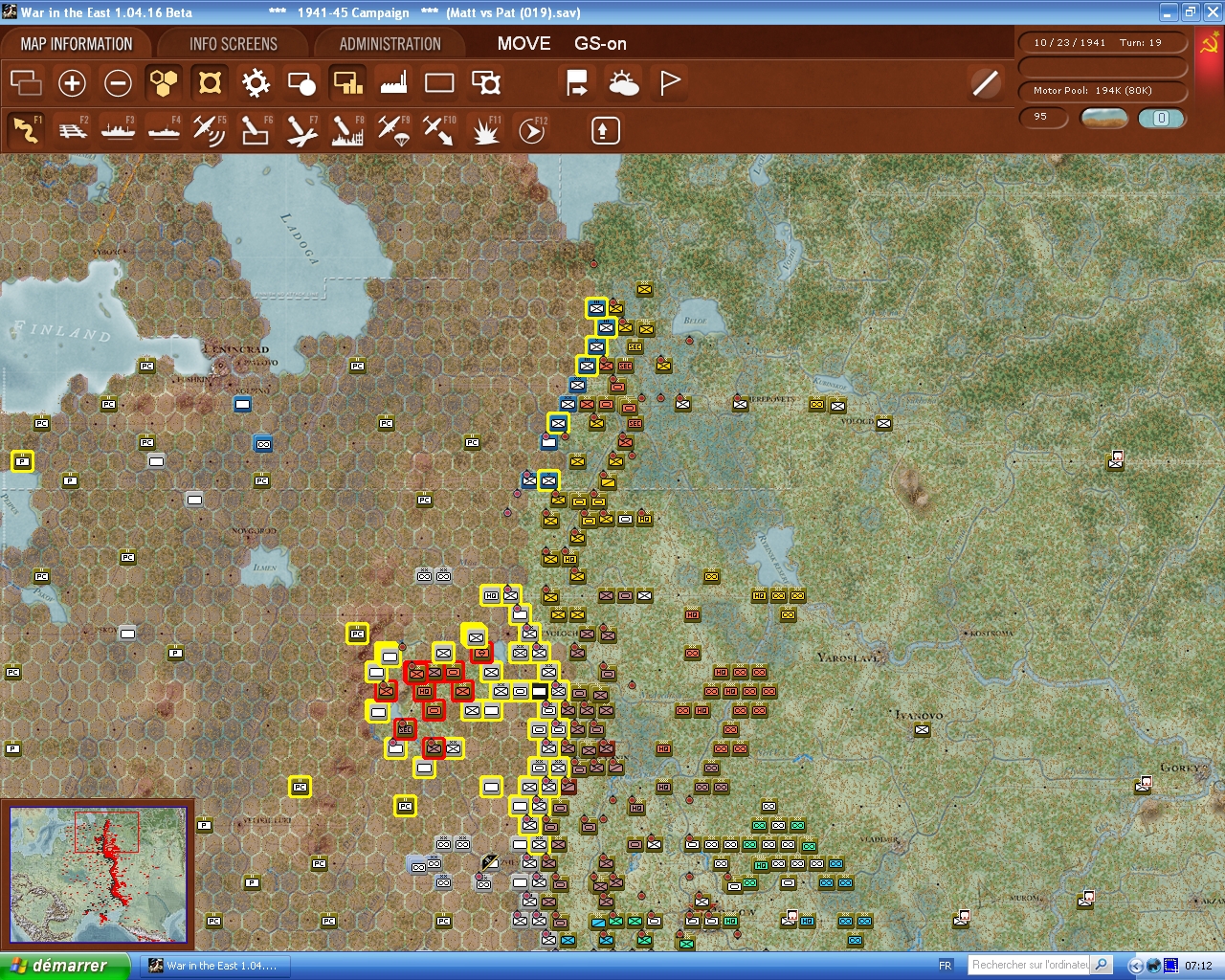Toggle the factory icon
This screenshot has width=1225, height=980.
(393, 83)
